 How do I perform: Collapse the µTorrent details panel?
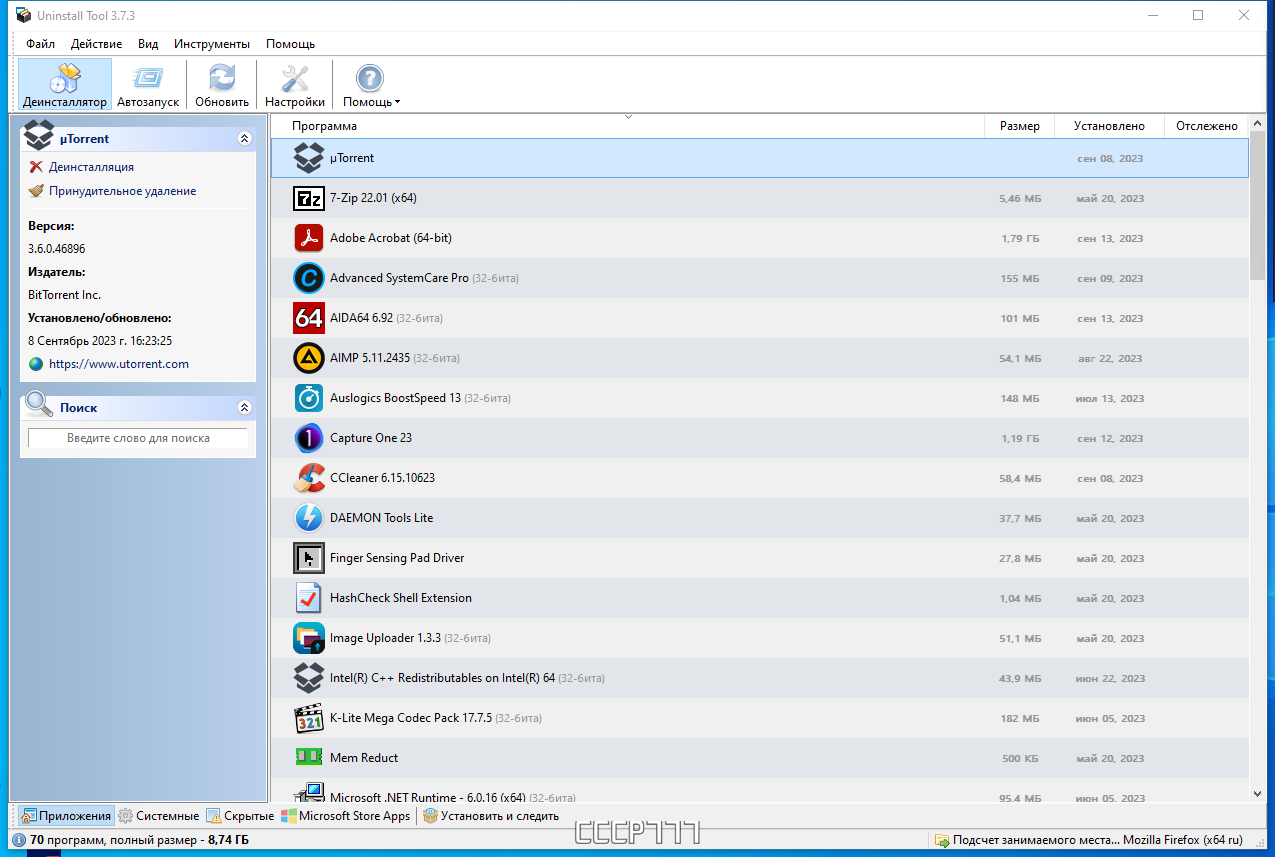(x=244, y=139)
